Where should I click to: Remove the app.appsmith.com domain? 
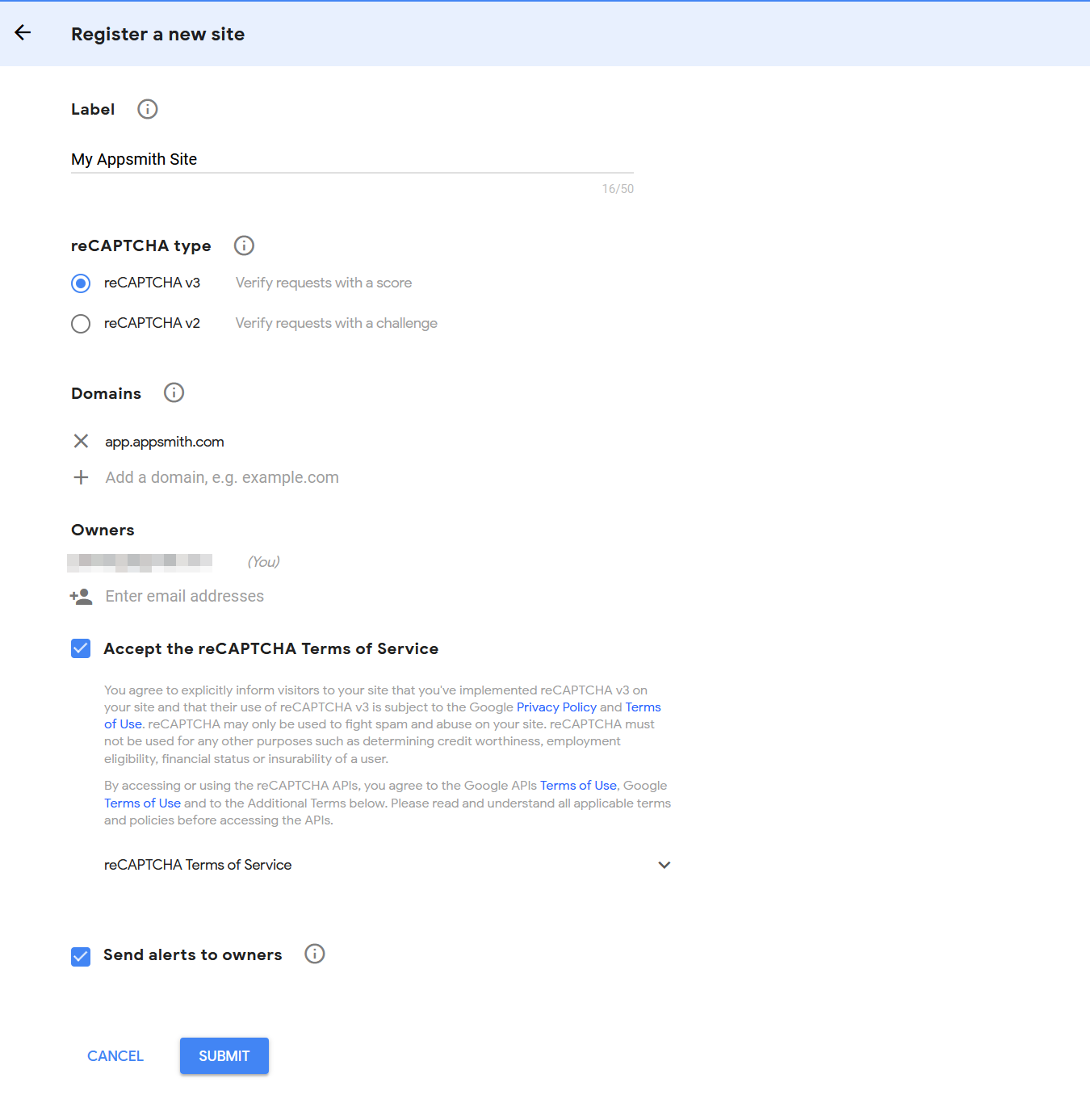click(81, 442)
